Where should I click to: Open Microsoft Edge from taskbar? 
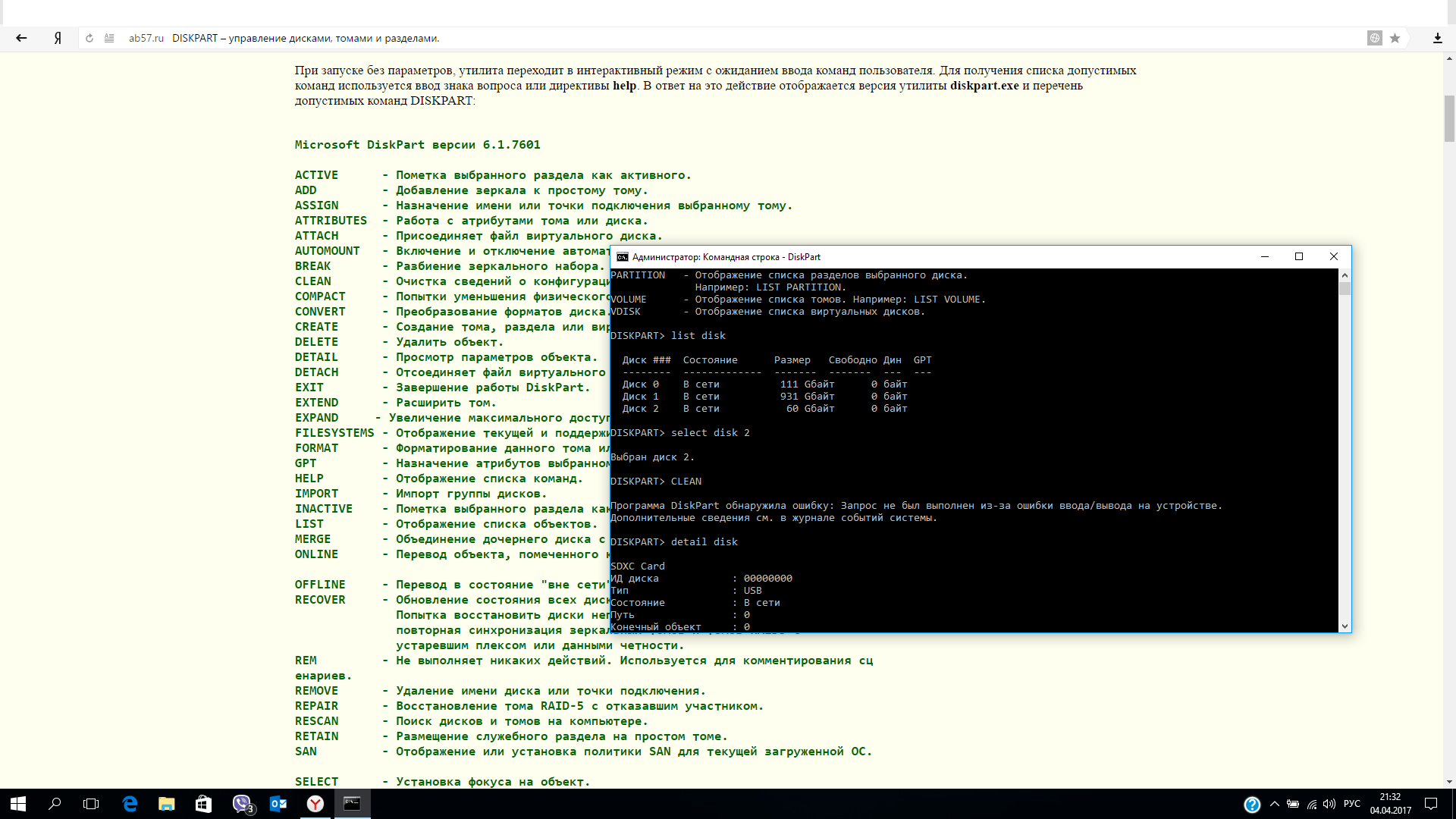(130, 804)
